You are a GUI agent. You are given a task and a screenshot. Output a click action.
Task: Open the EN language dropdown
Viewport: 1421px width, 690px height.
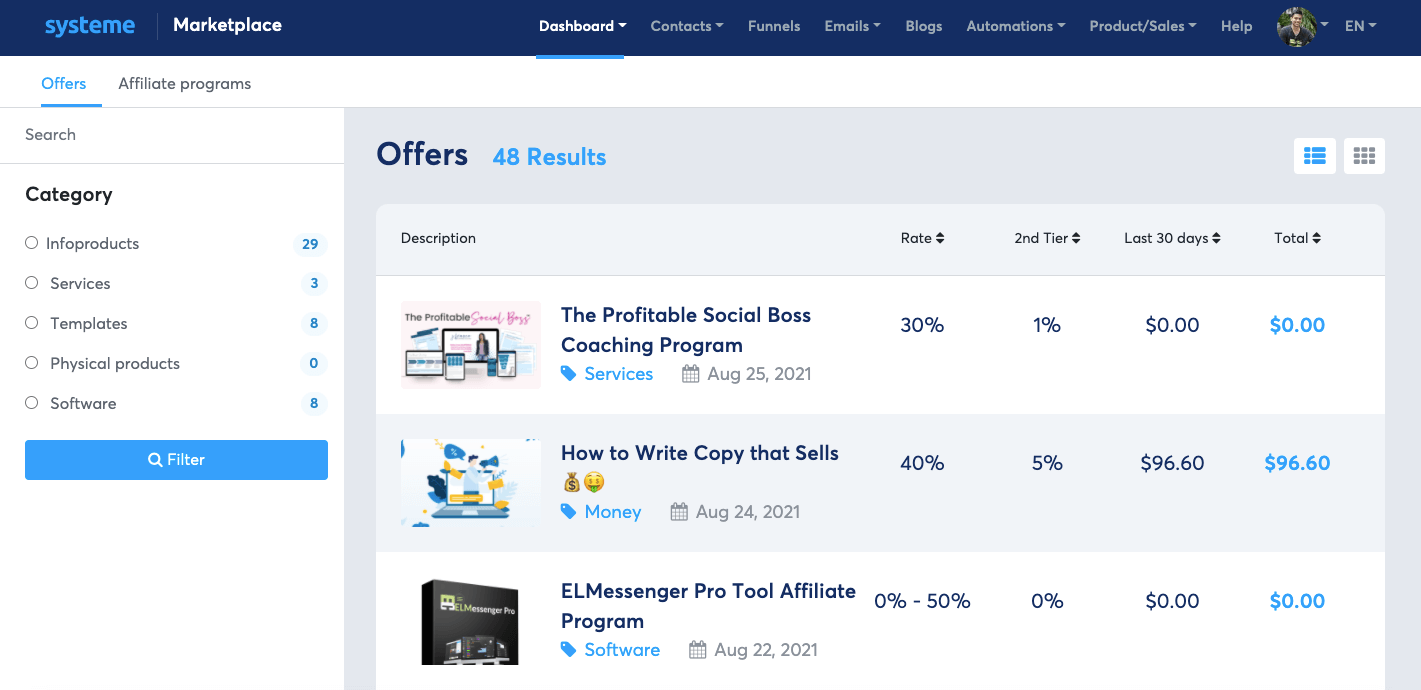tap(1360, 26)
